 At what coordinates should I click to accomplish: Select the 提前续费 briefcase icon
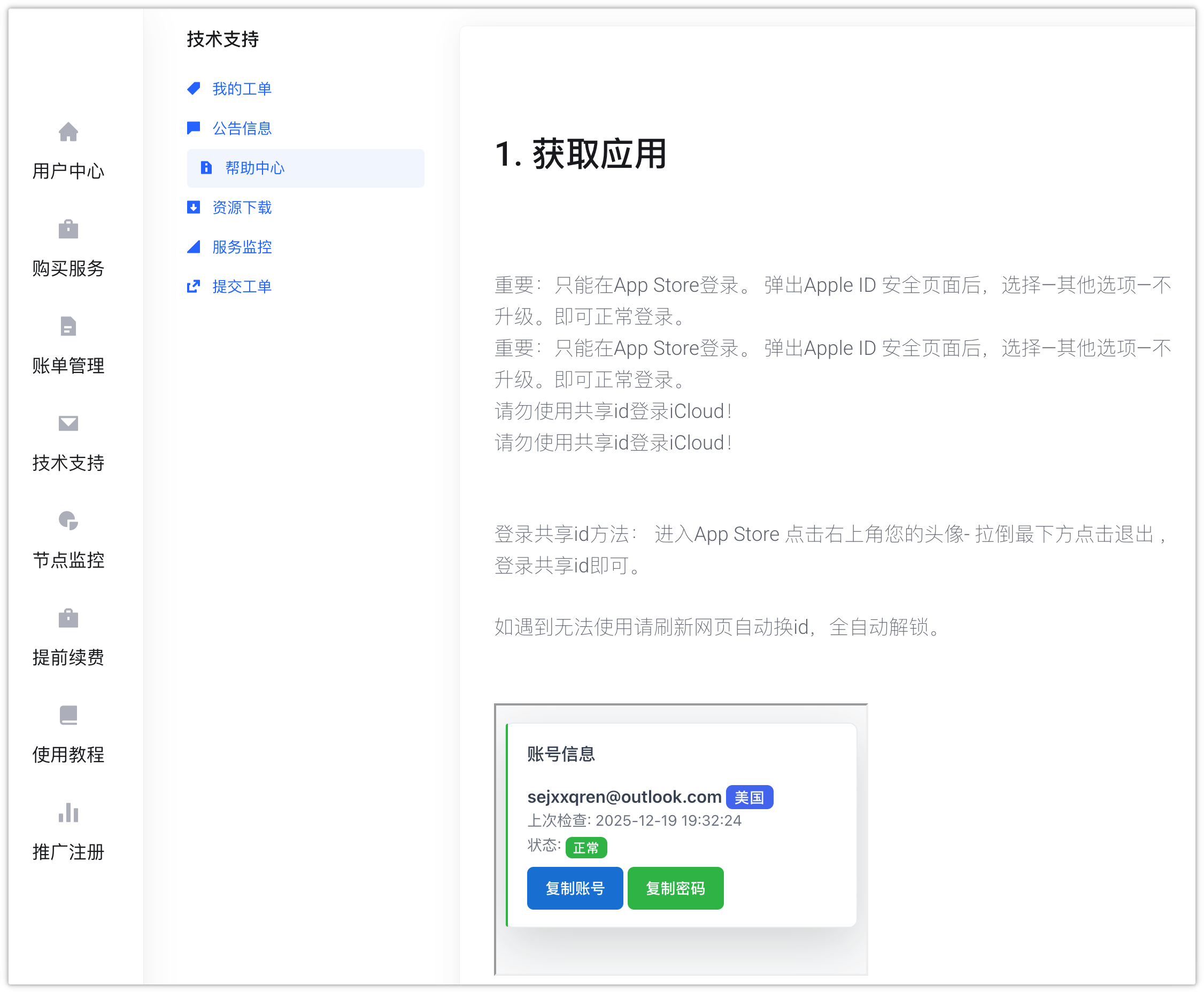point(68,618)
